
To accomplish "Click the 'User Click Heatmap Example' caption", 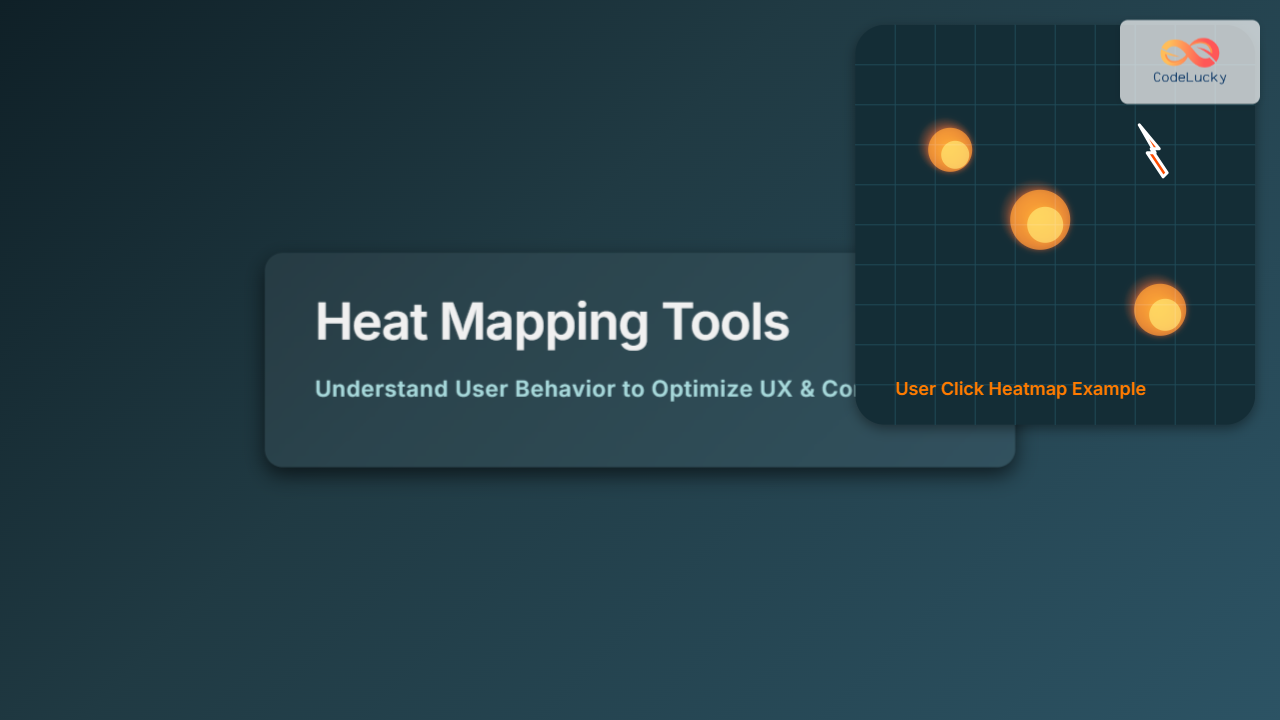I will (1020, 389).
